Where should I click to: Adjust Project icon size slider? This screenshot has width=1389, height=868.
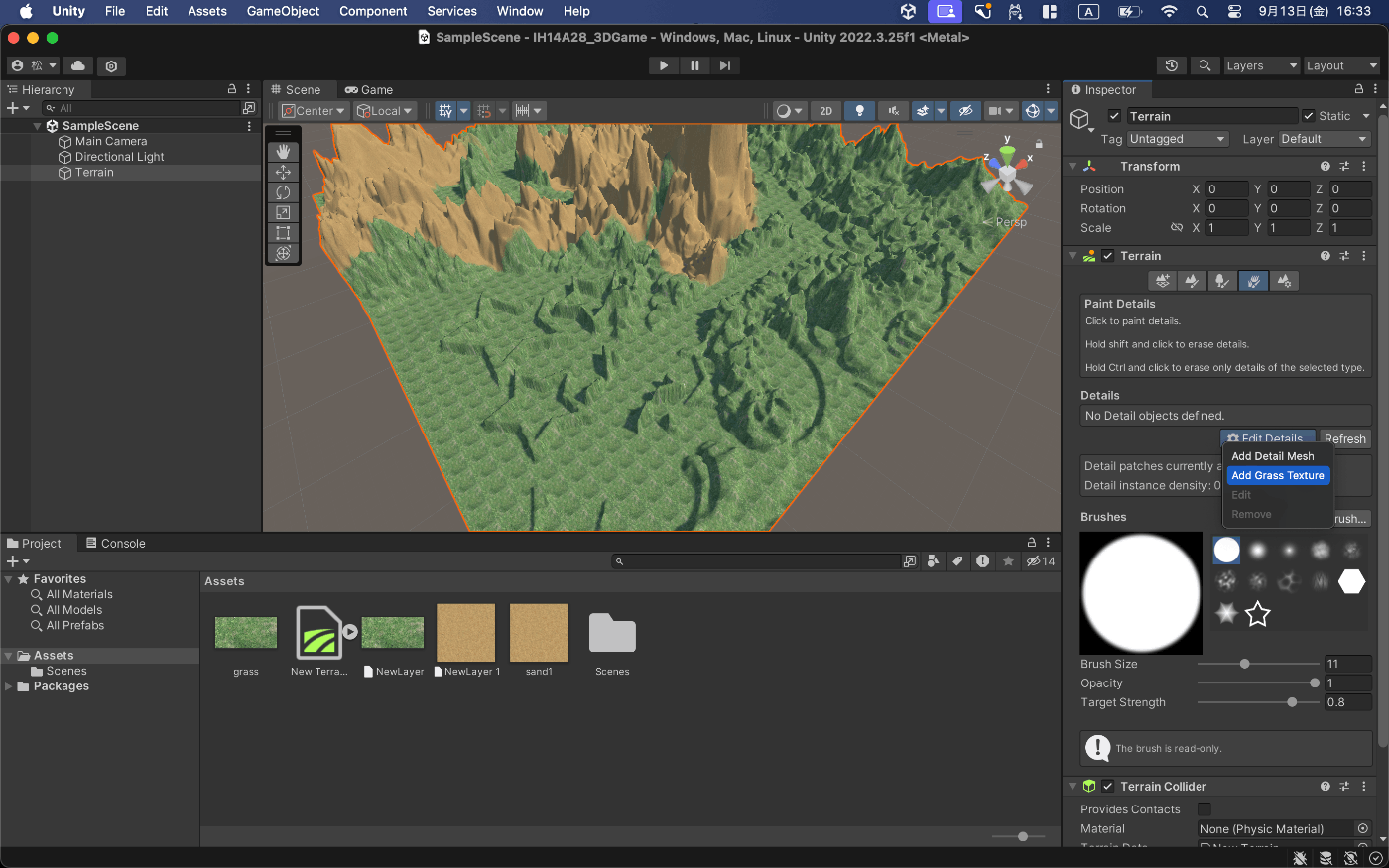(1017, 836)
